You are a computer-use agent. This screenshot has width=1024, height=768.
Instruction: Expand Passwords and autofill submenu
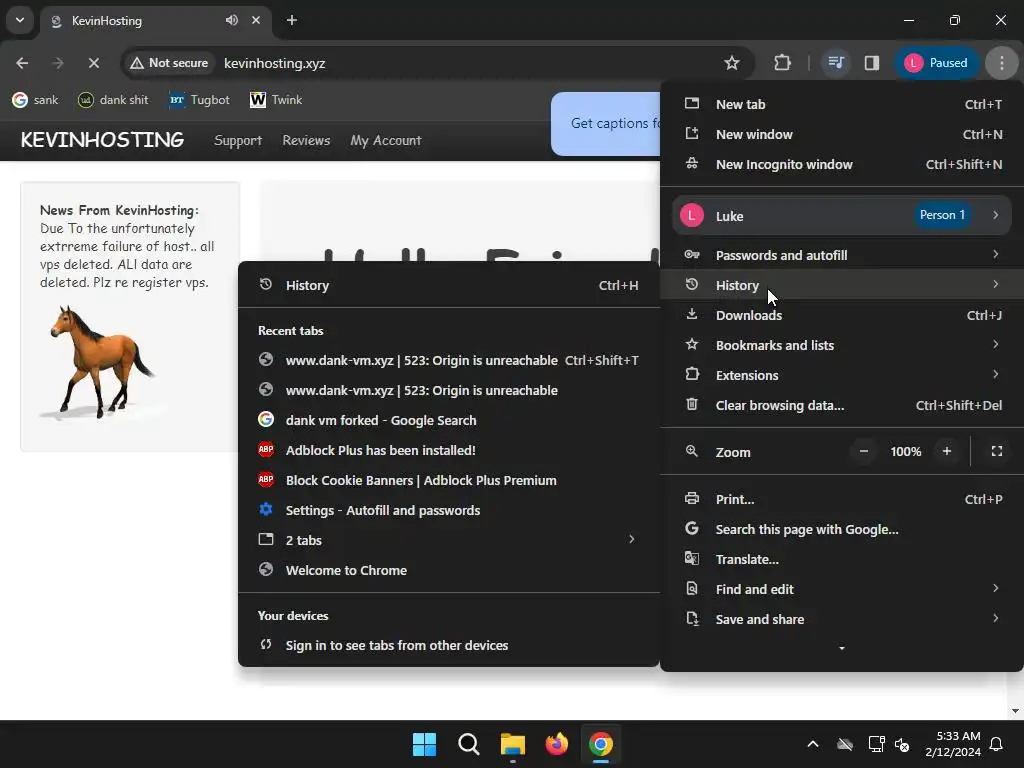(842, 255)
